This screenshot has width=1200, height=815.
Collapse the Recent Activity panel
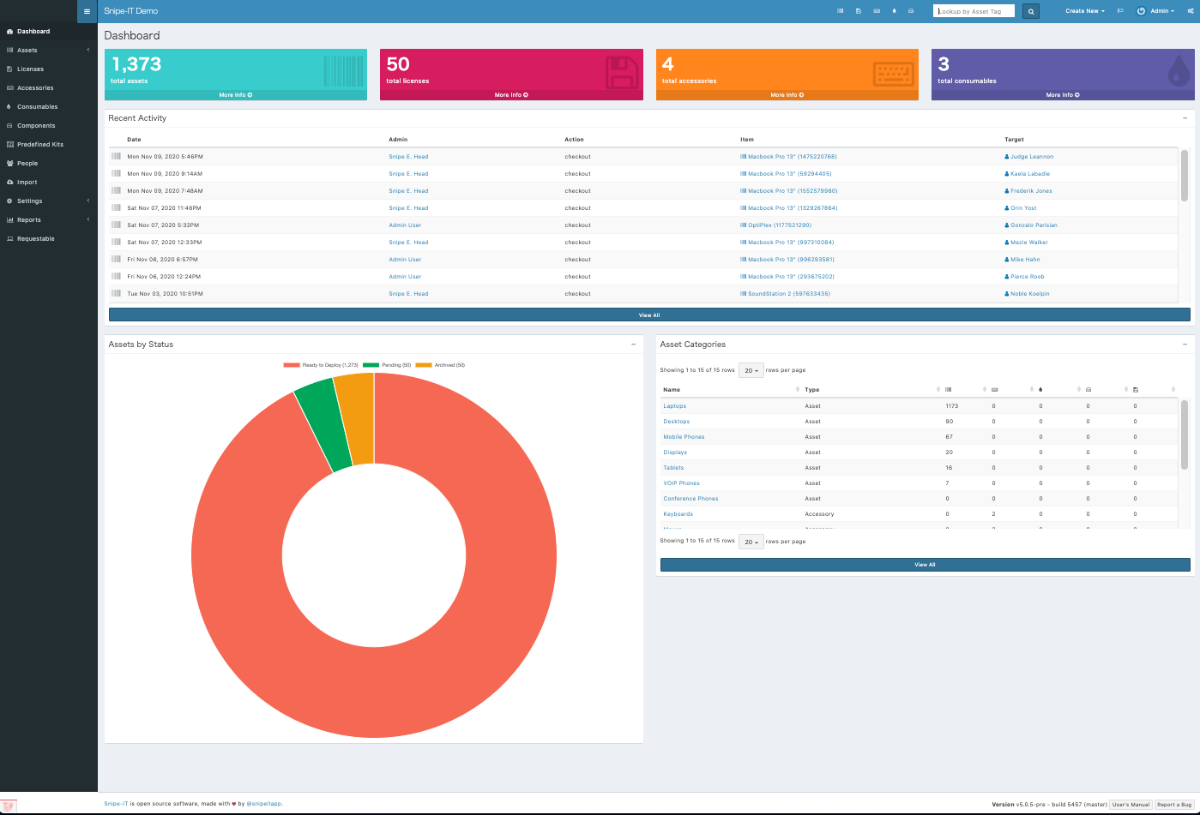1185,118
